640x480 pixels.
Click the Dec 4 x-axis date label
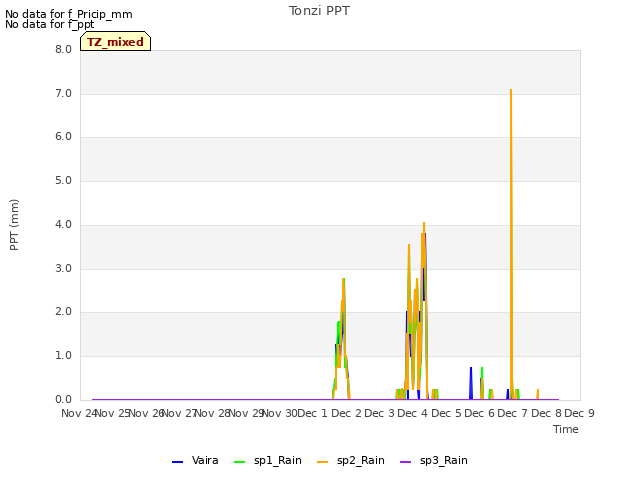tap(413, 413)
